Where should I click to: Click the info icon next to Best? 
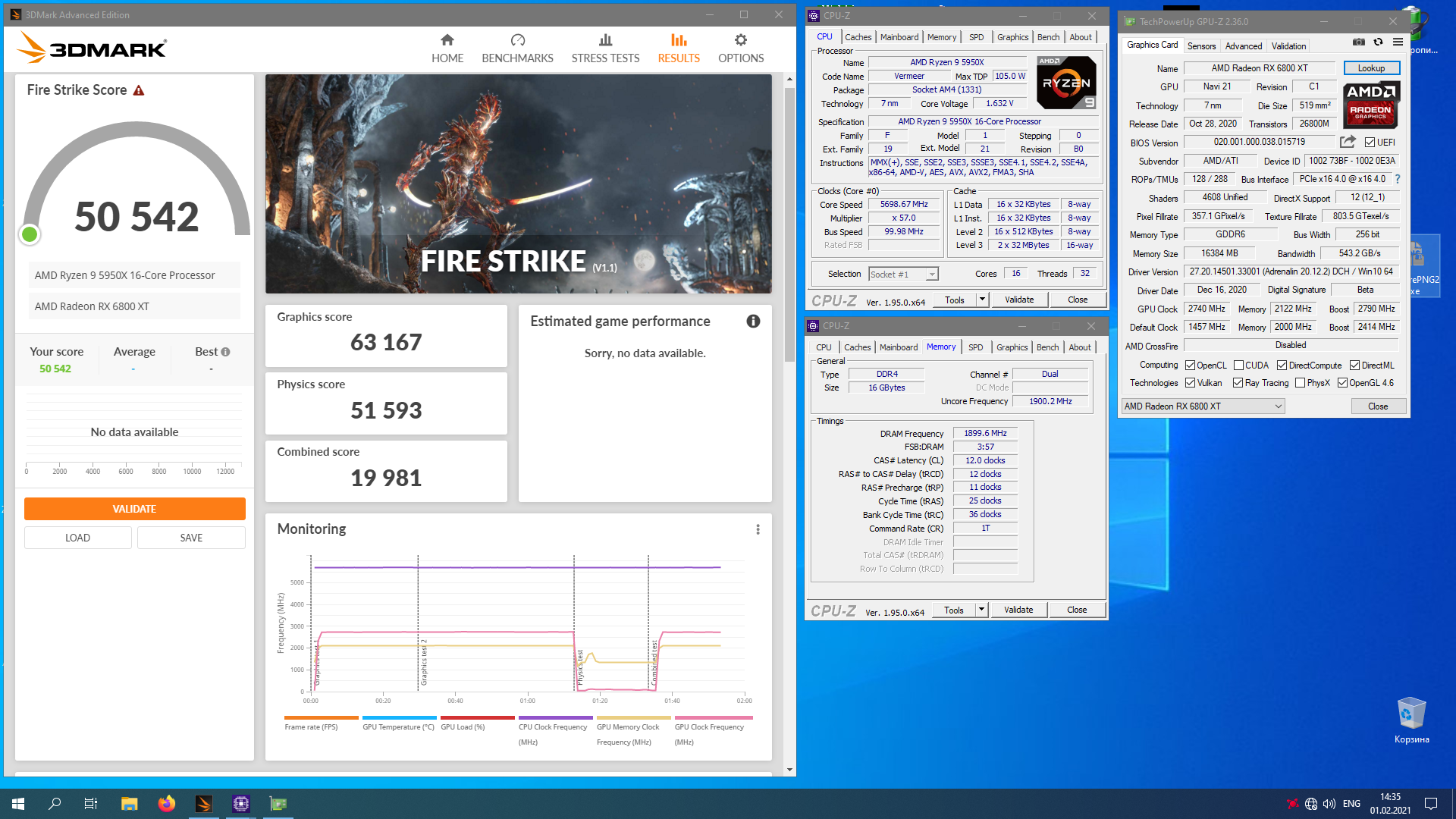tap(225, 352)
